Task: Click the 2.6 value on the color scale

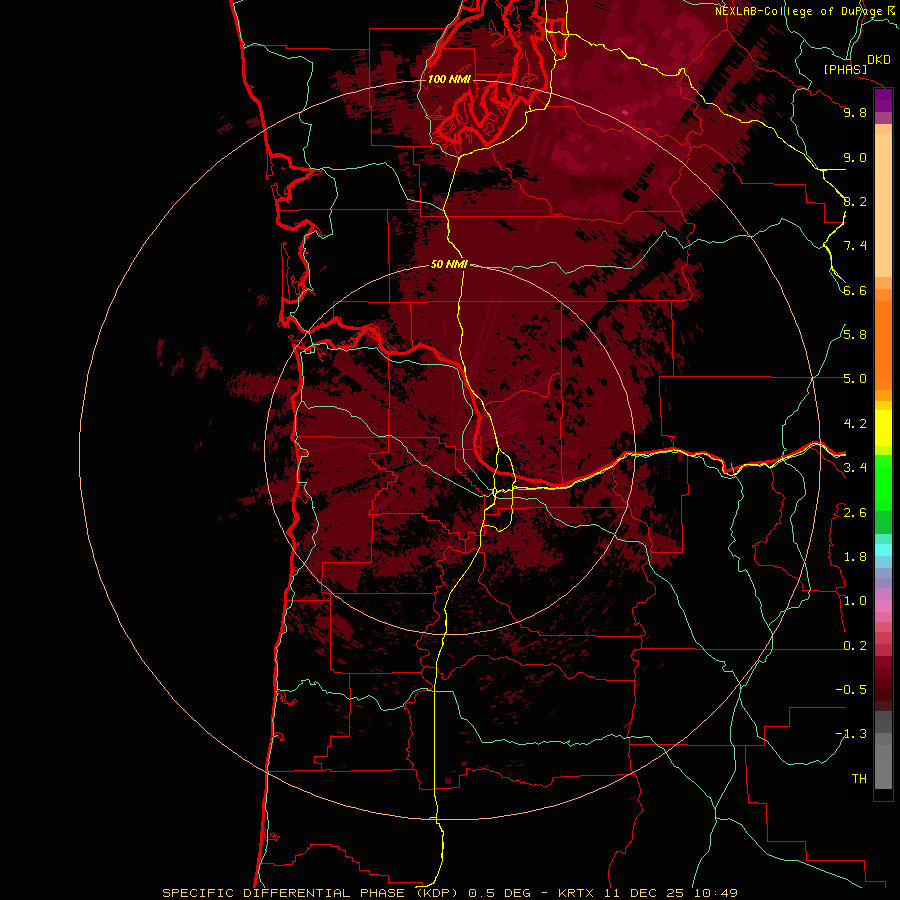Action: [x=855, y=513]
